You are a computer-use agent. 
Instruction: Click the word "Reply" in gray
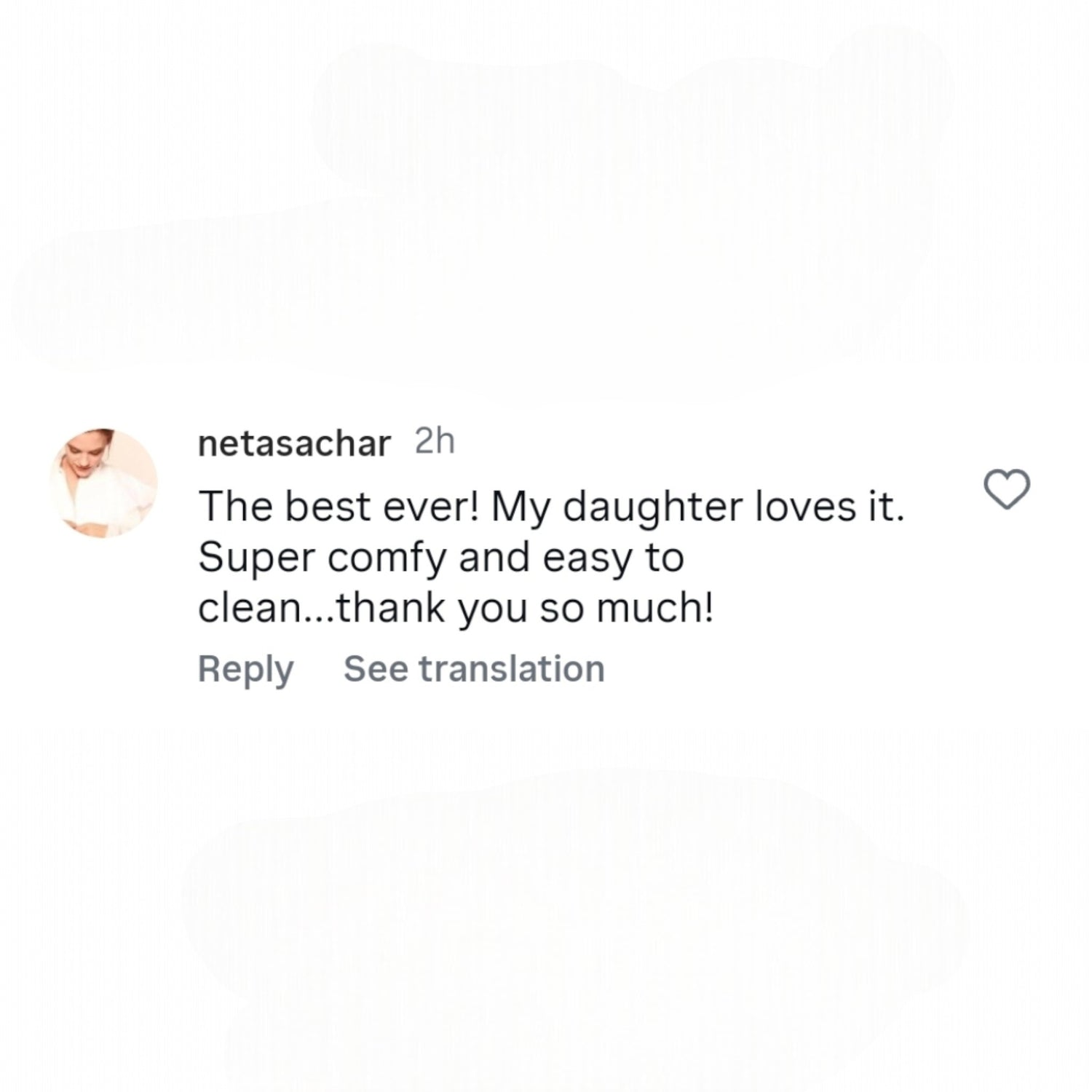coord(245,669)
